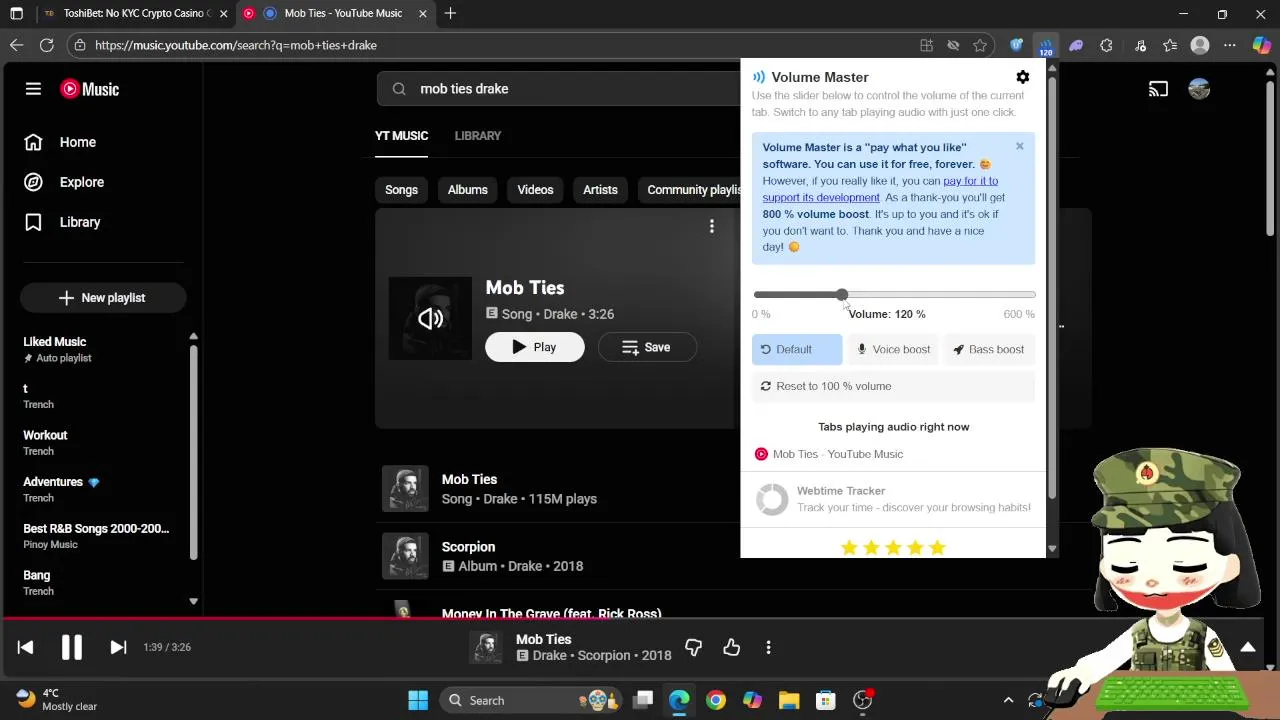Image resolution: width=1280 pixels, height=720 pixels.
Task: Open a new browser tab
Action: 450,13
